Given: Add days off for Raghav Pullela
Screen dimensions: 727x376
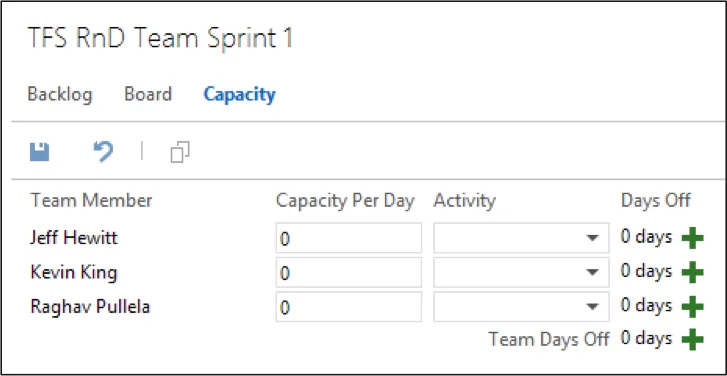Looking at the screenshot, I should (x=693, y=307).
